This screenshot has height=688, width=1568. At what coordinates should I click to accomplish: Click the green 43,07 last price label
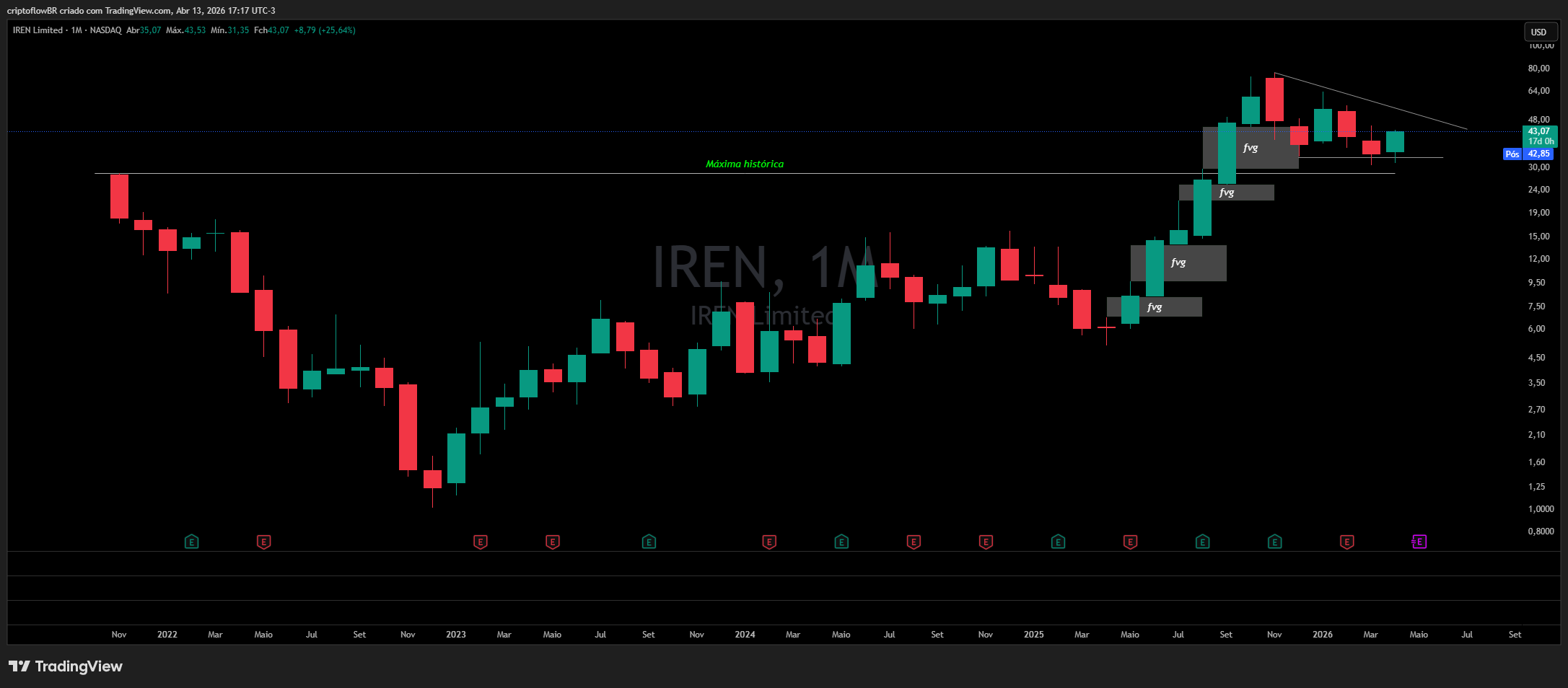[1541, 132]
